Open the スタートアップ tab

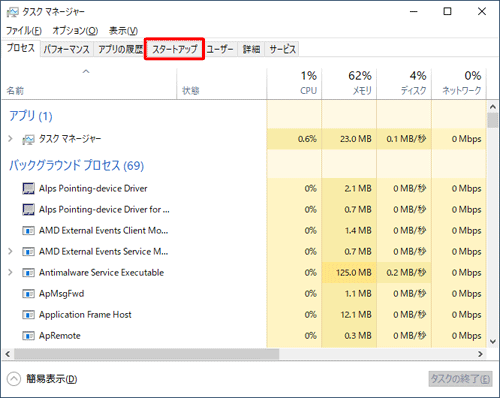click(175, 49)
